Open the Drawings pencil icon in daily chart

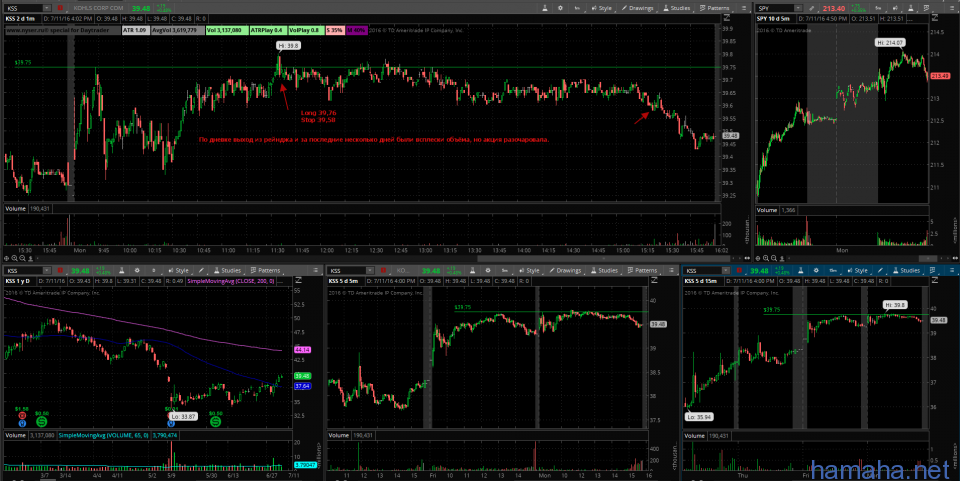click(x=201, y=270)
